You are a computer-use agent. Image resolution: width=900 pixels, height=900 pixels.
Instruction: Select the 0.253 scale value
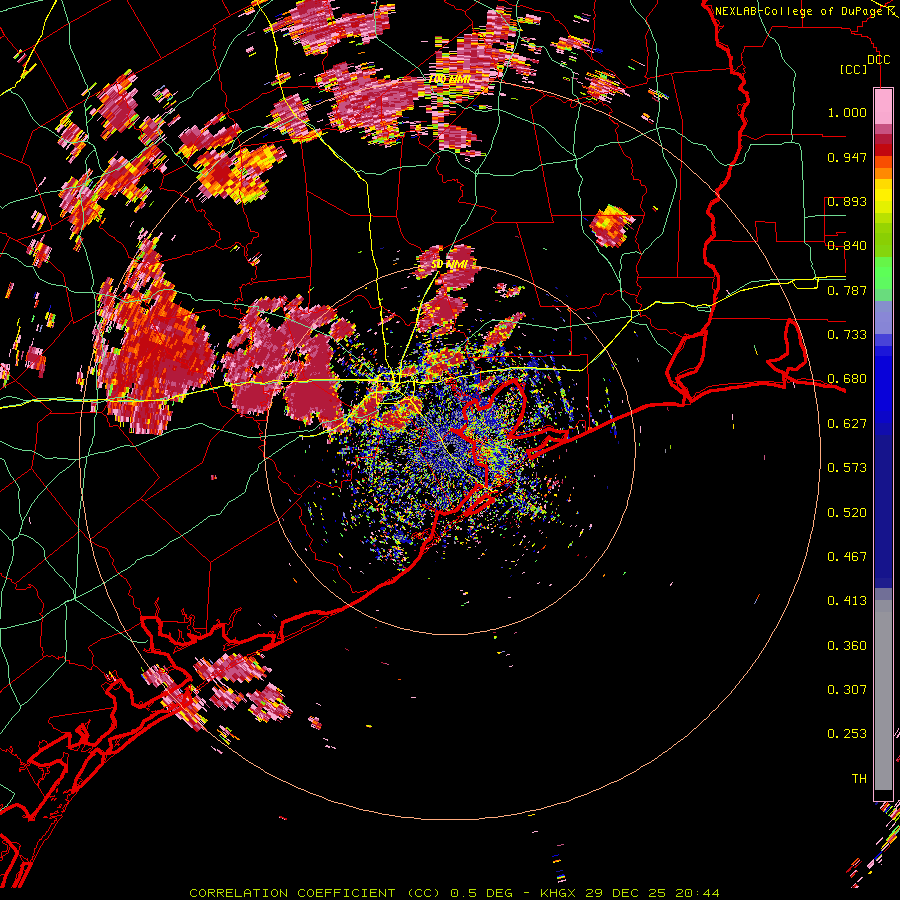pos(847,734)
